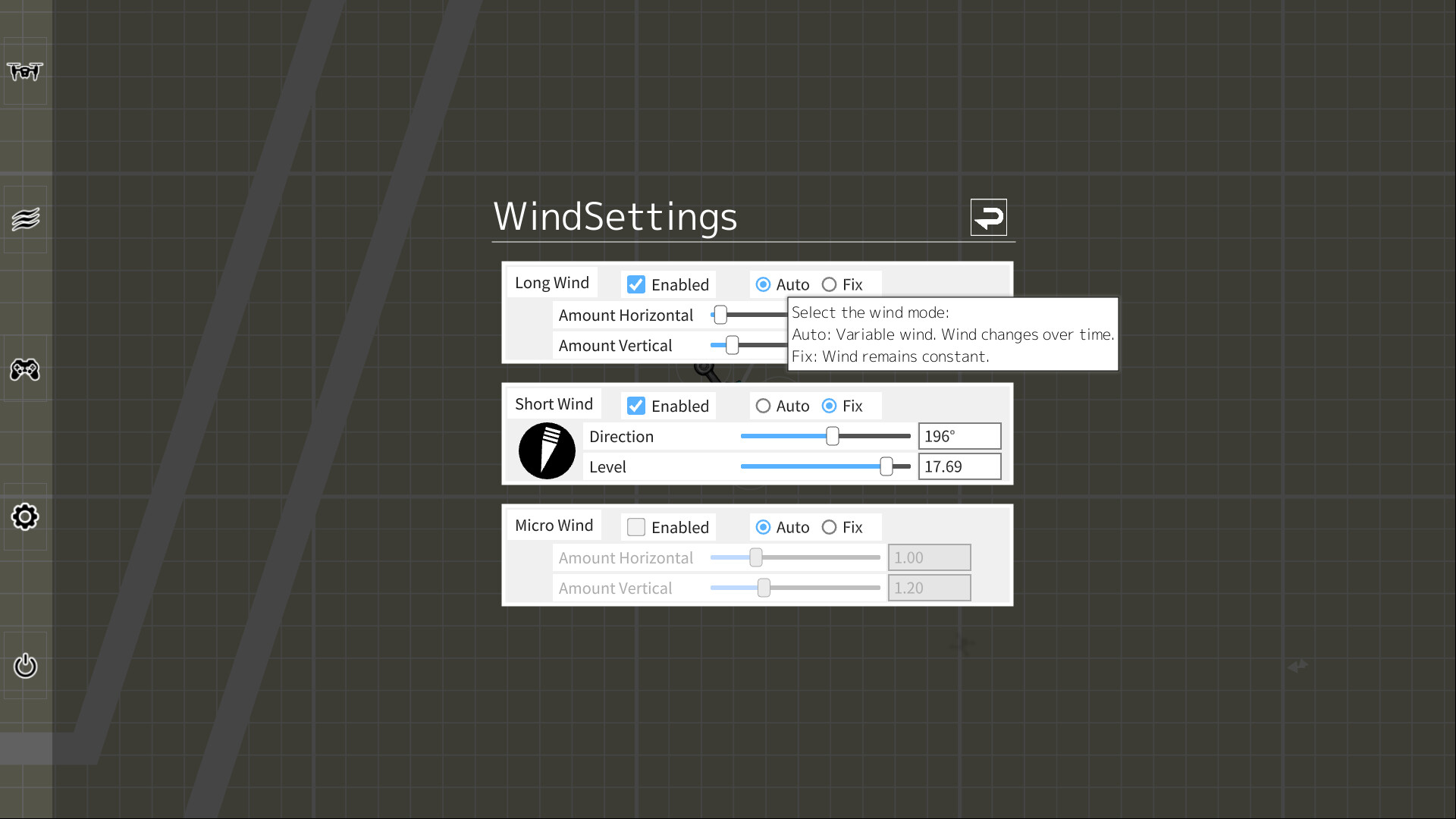
Task: Click the Long Wind panel label
Action: point(552,282)
